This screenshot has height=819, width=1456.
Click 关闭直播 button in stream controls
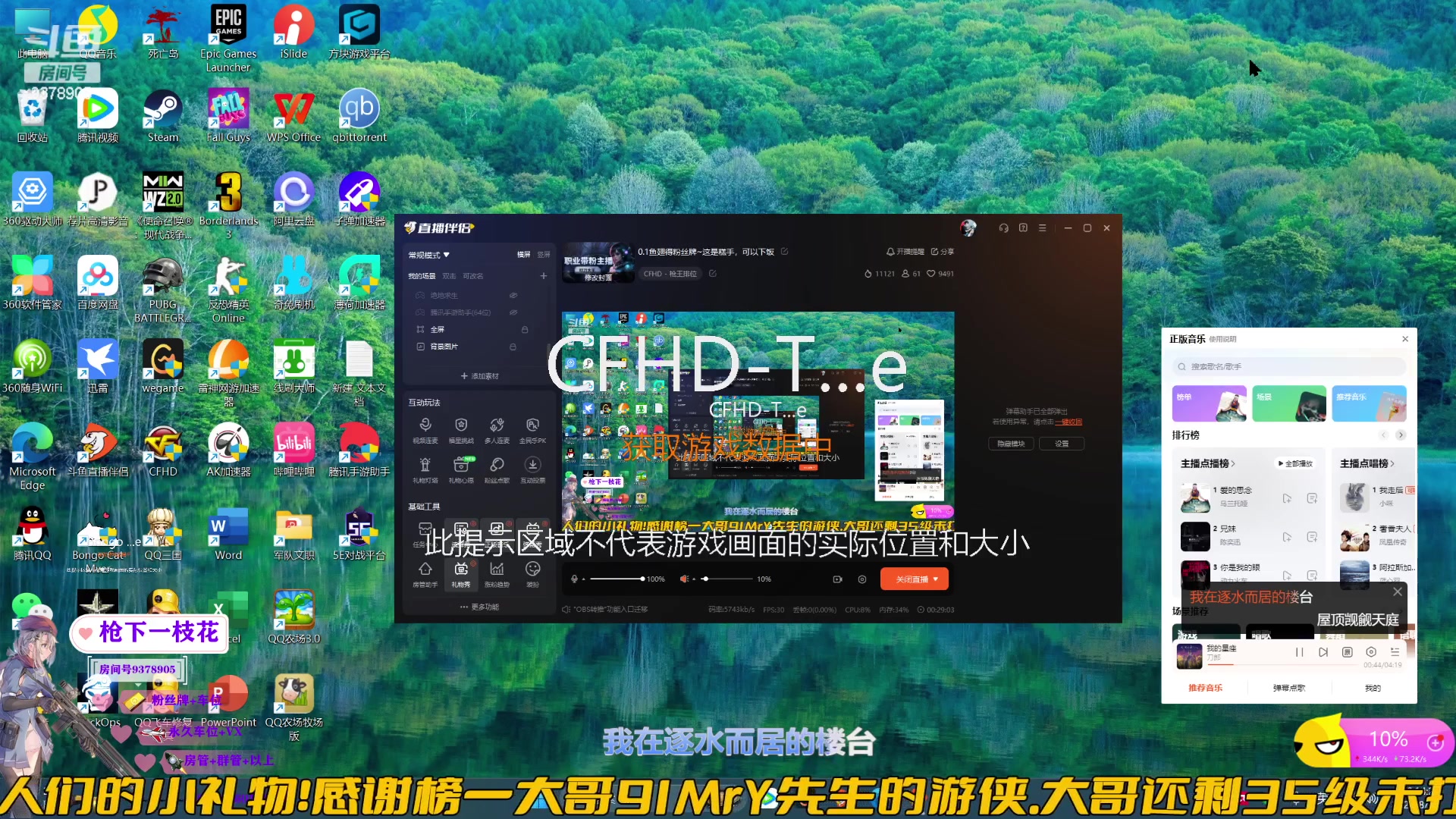click(x=912, y=578)
